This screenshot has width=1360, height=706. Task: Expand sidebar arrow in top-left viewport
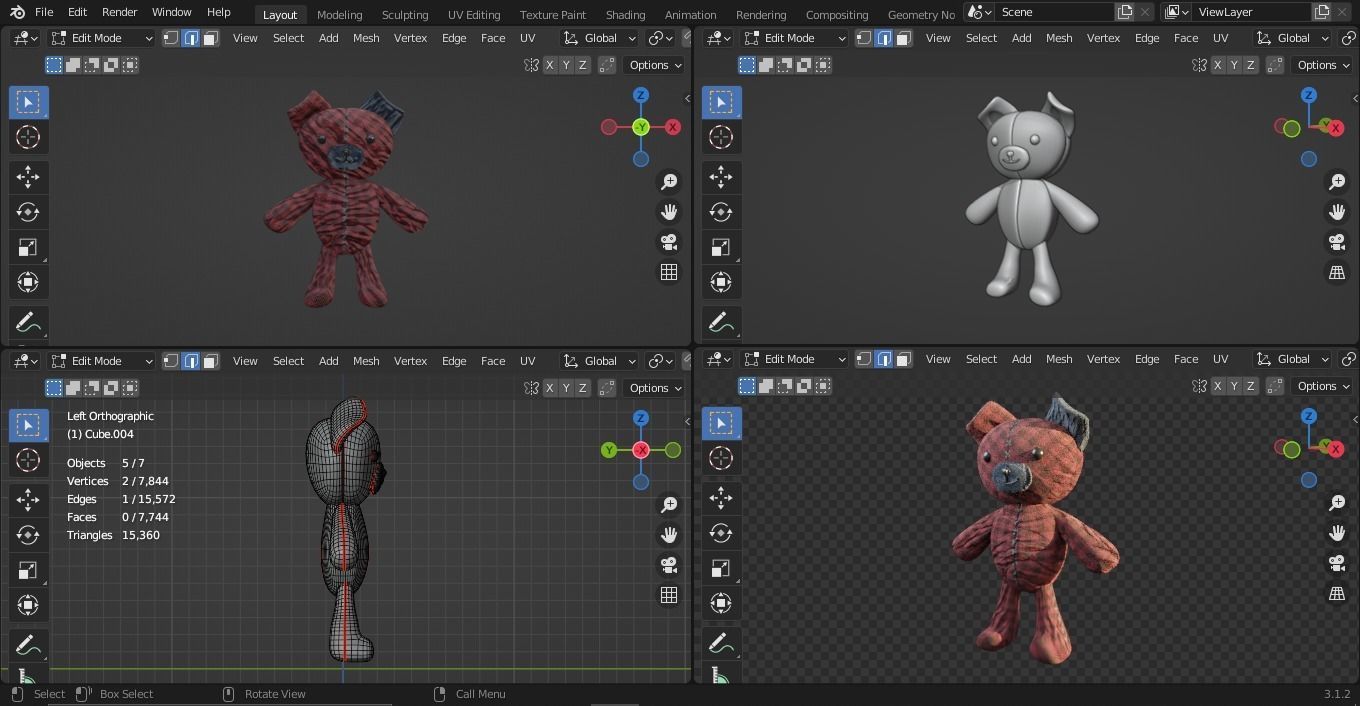point(687,98)
